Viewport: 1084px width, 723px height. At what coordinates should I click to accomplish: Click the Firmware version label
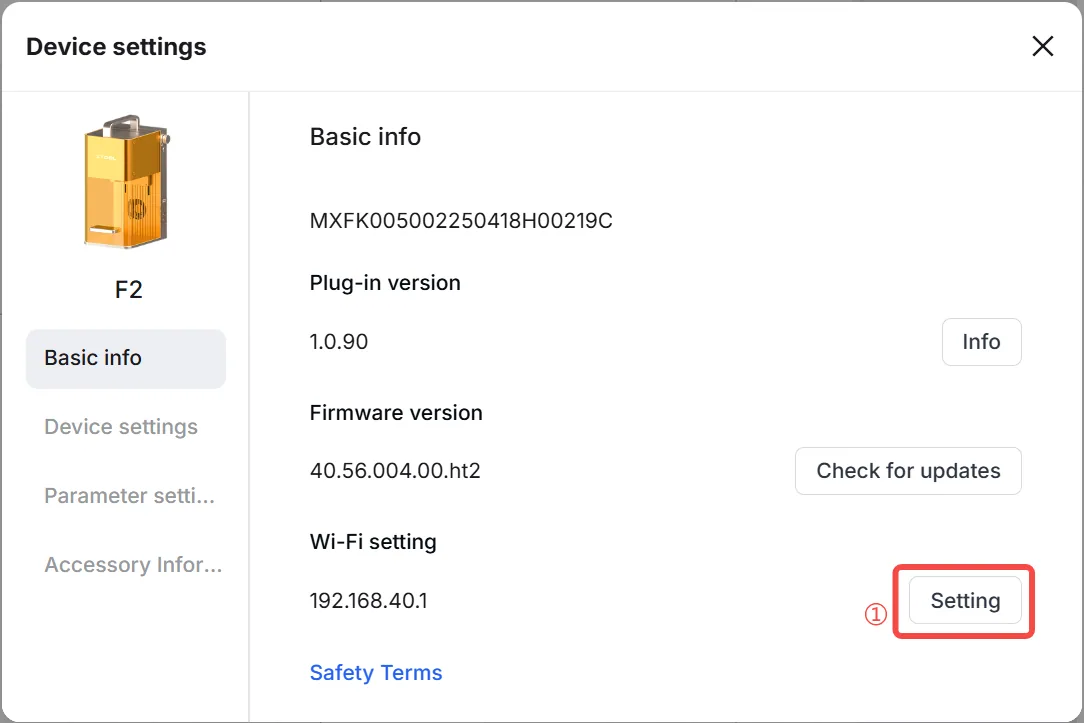pos(396,413)
